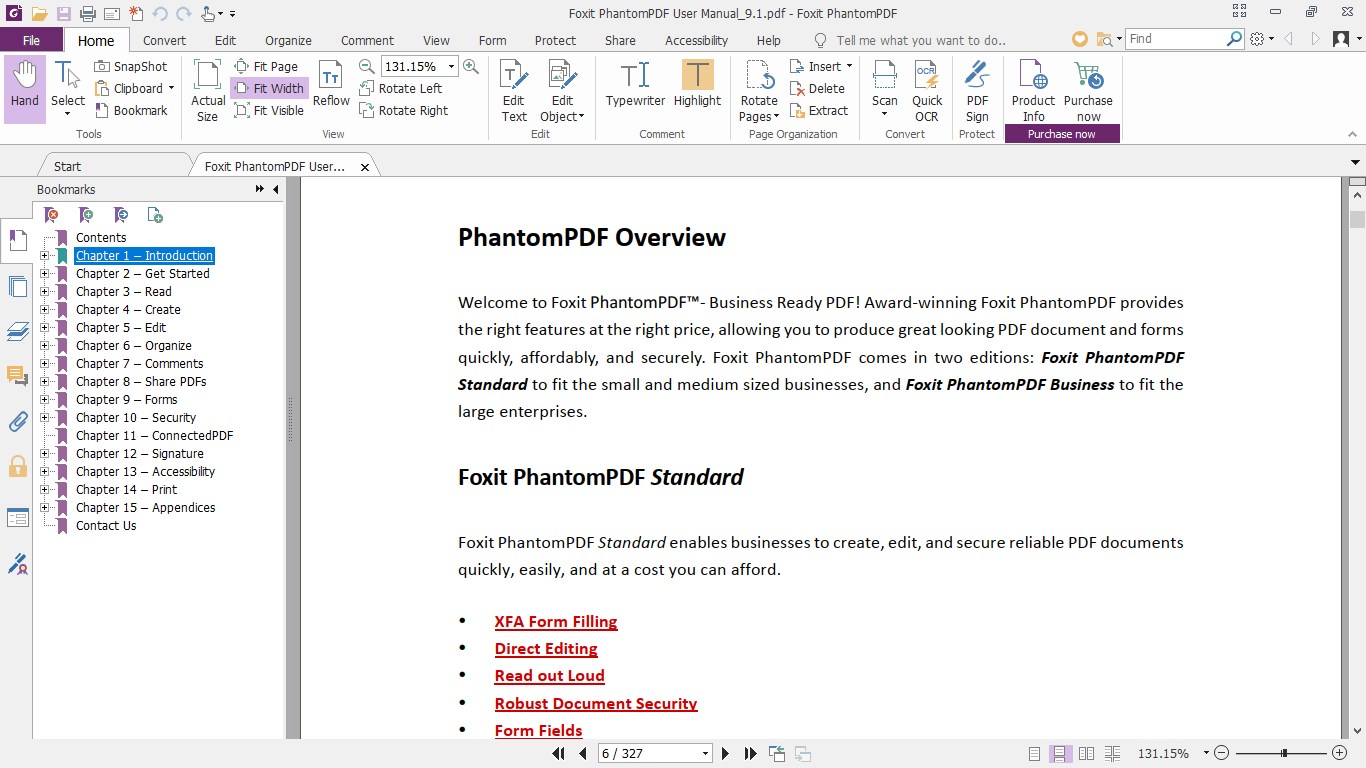Switch to the Organize ribbon tab
The image size is (1366, 768).
288,40
